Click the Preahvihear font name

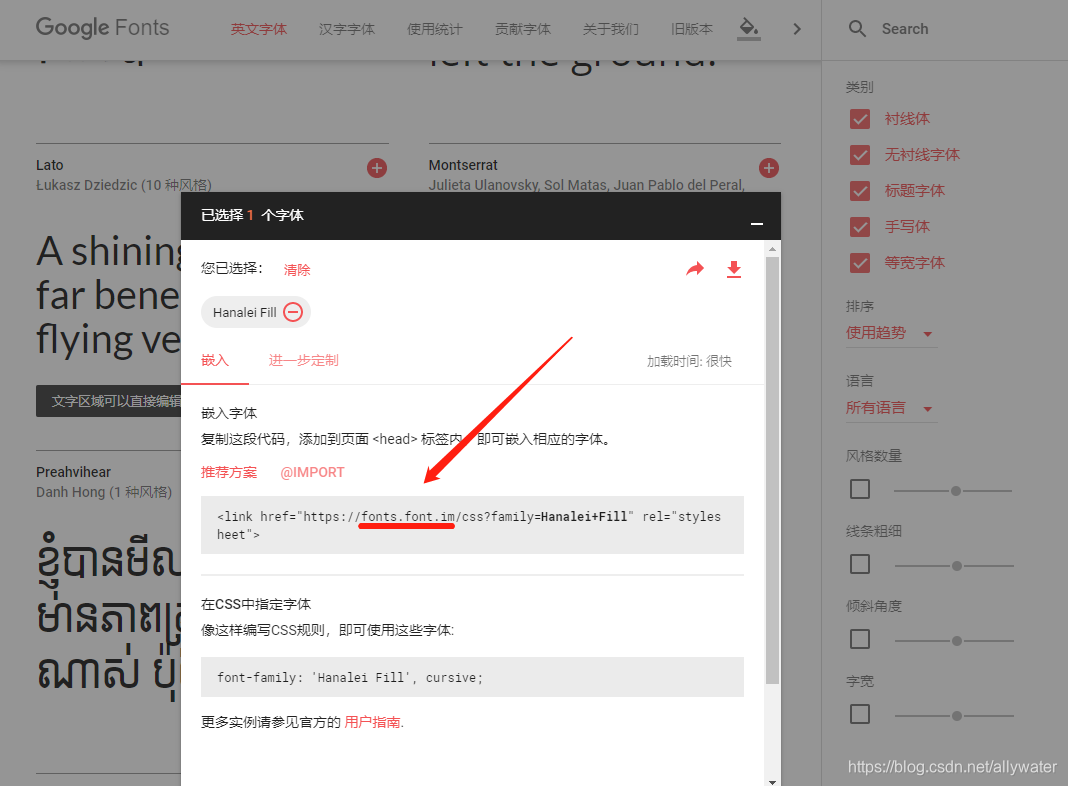tap(74, 472)
